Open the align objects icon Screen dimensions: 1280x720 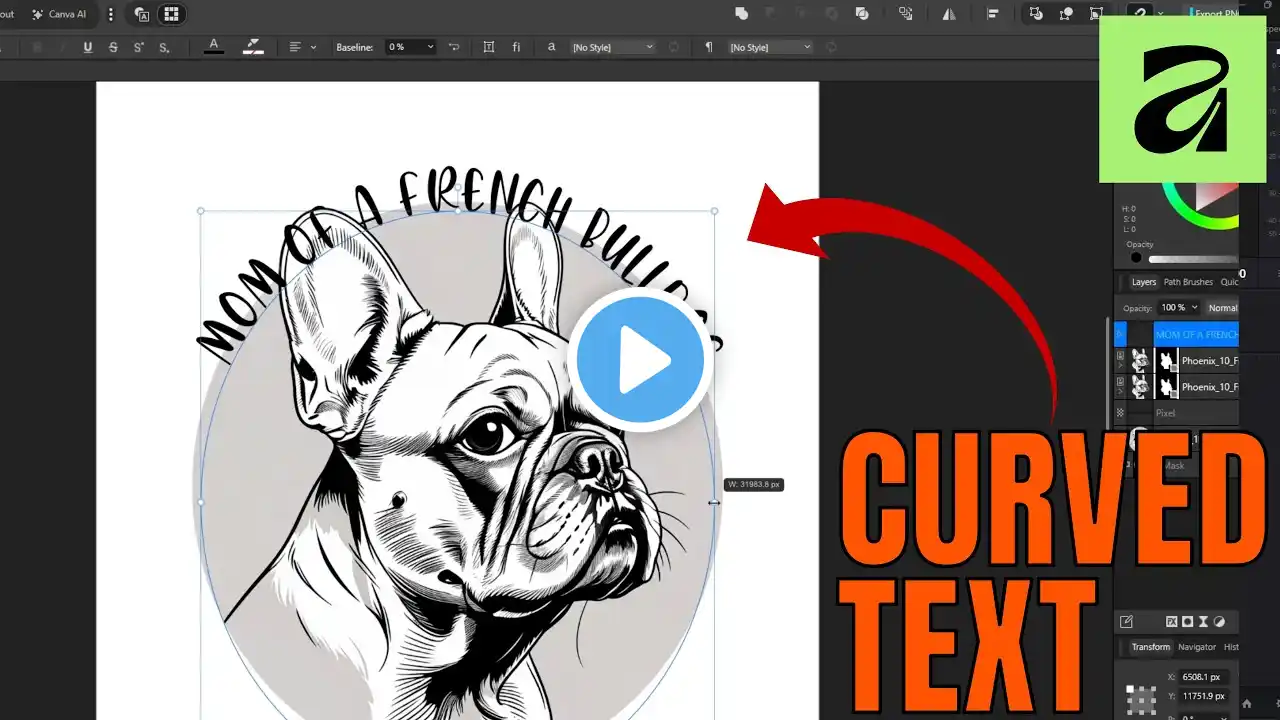(993, 14)
